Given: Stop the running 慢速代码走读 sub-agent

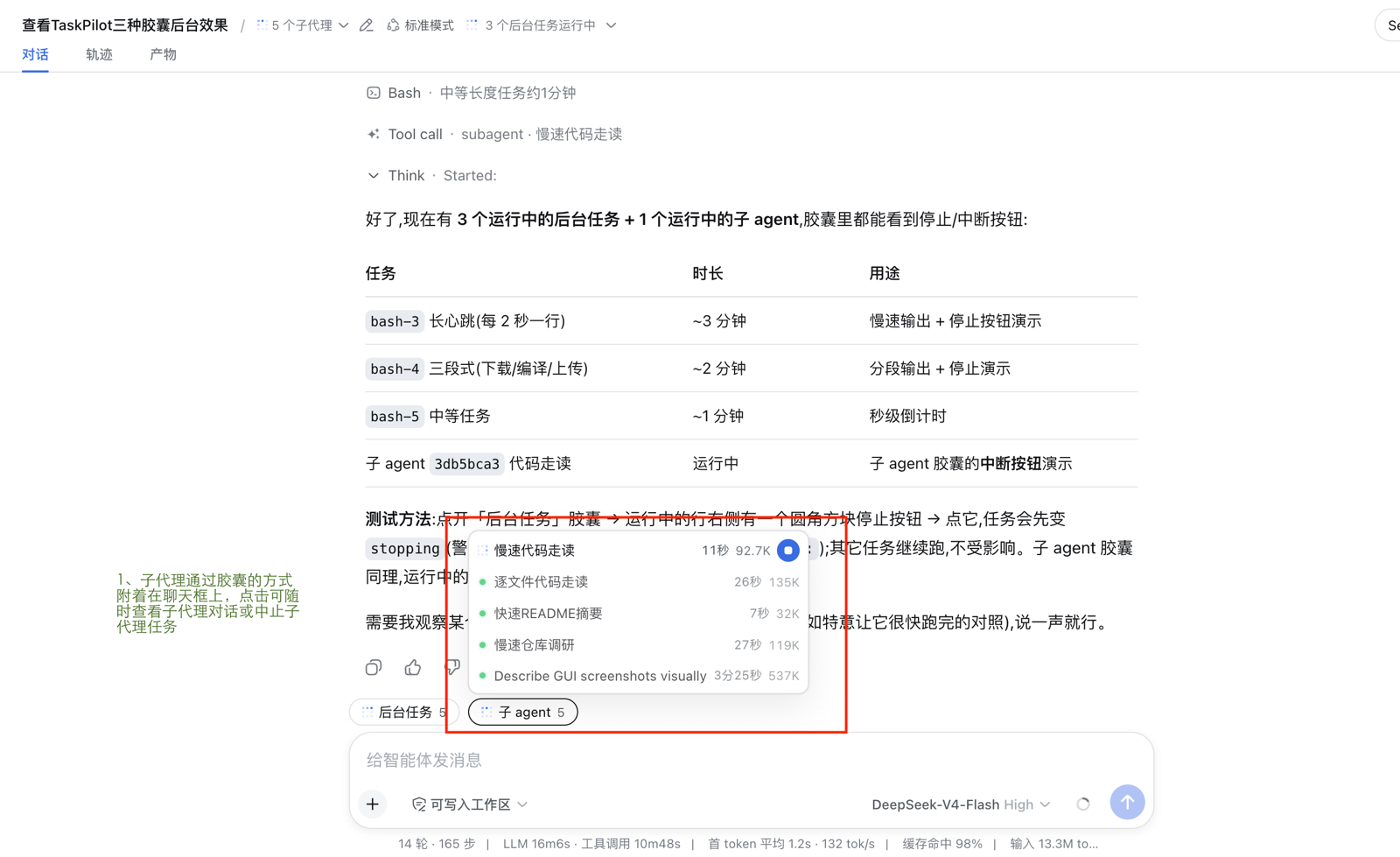Looking at the screenshot, I should [787, 551].
